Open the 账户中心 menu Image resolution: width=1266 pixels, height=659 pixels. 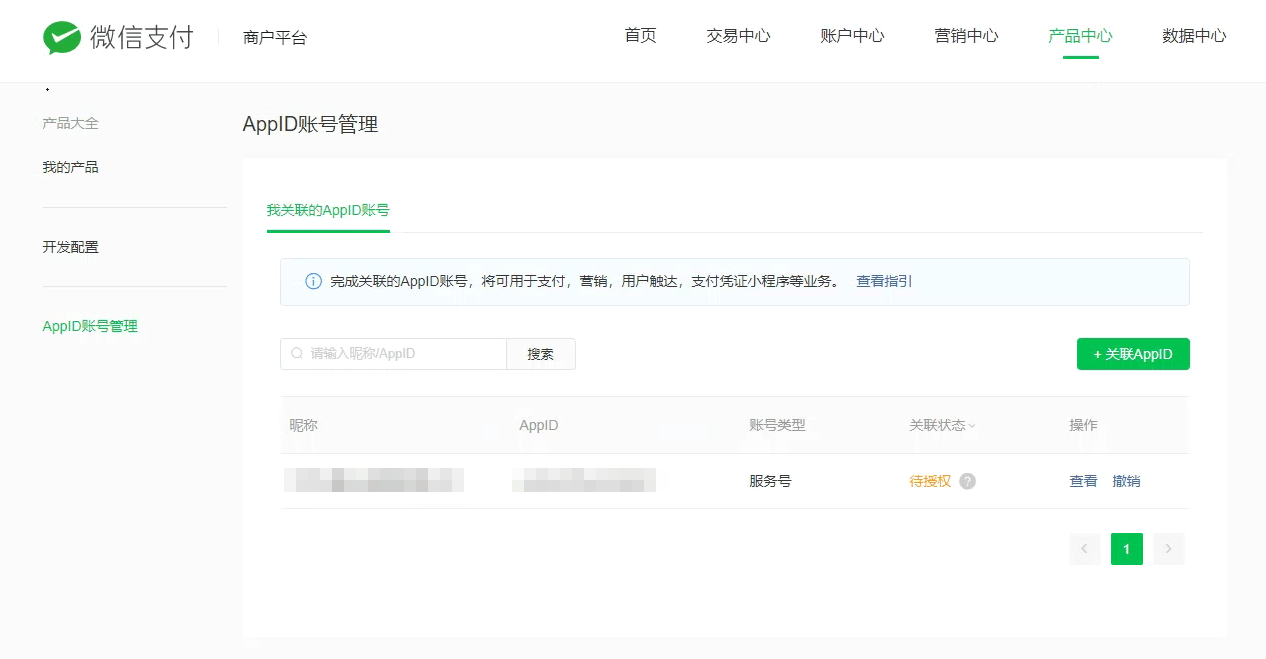tap(852, 36)
